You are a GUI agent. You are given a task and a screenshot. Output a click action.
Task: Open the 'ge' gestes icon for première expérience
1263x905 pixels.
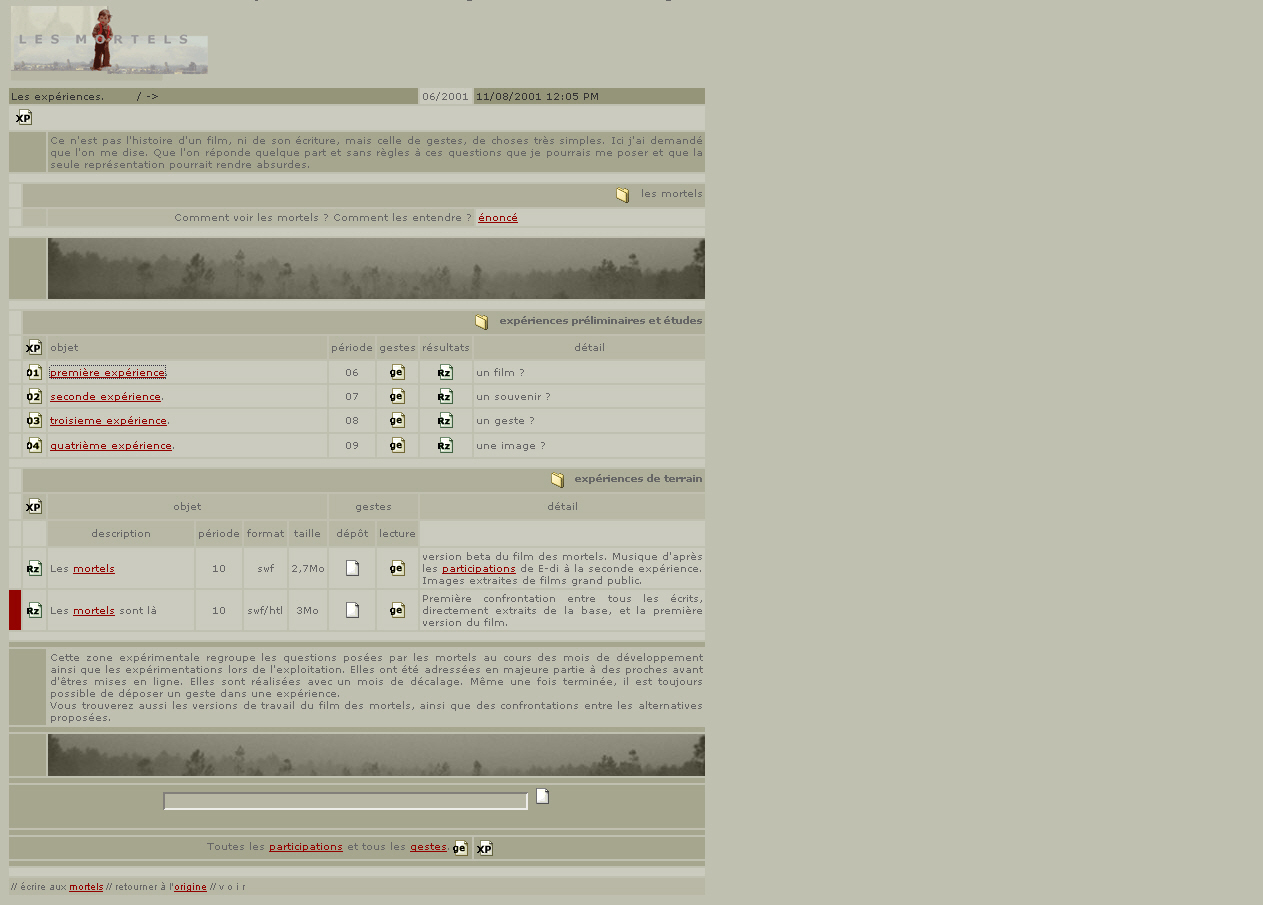click(397, 373)
